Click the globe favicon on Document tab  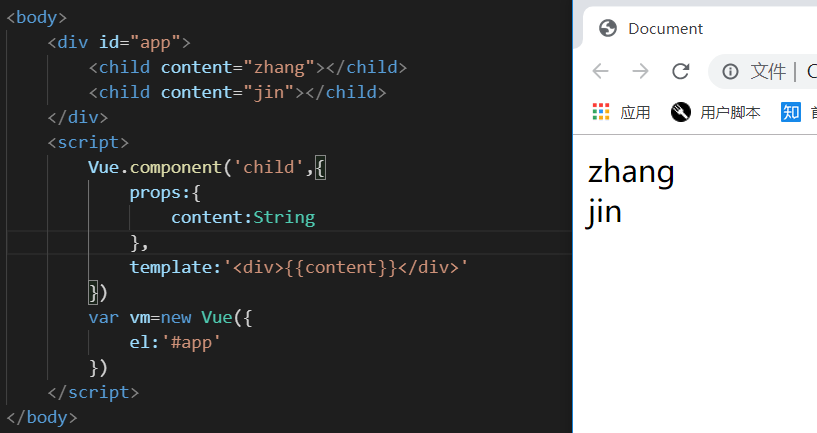(x=608, y=28)
